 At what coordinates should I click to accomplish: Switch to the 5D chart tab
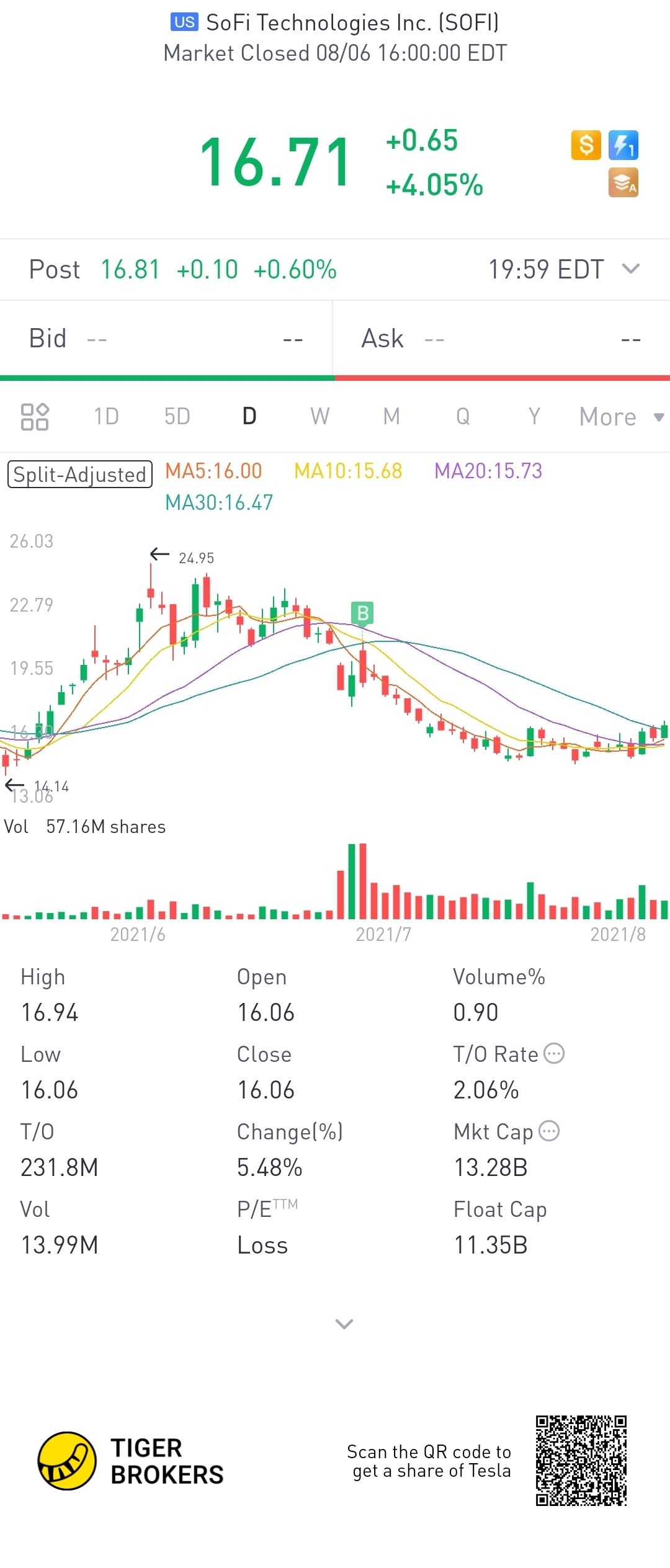click(177, 416)
